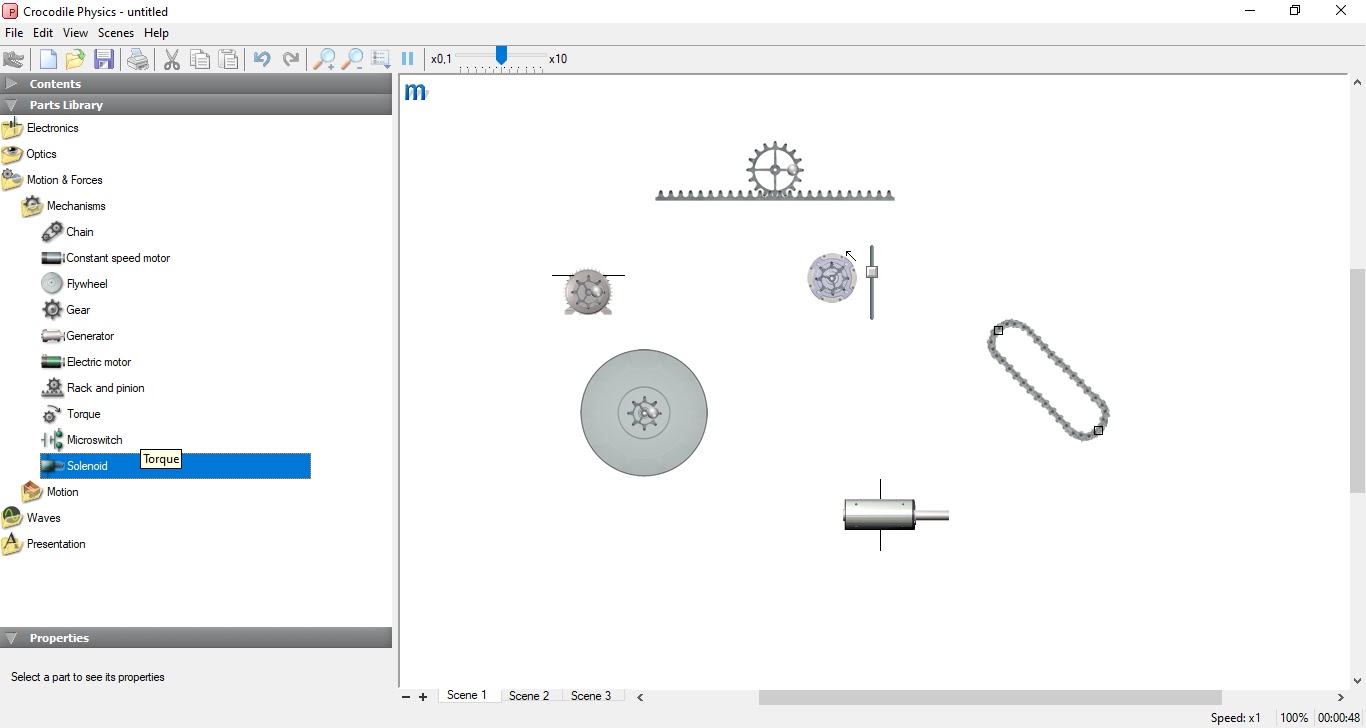Click the vertical scrollbar down arrow

coord(1357,681)
